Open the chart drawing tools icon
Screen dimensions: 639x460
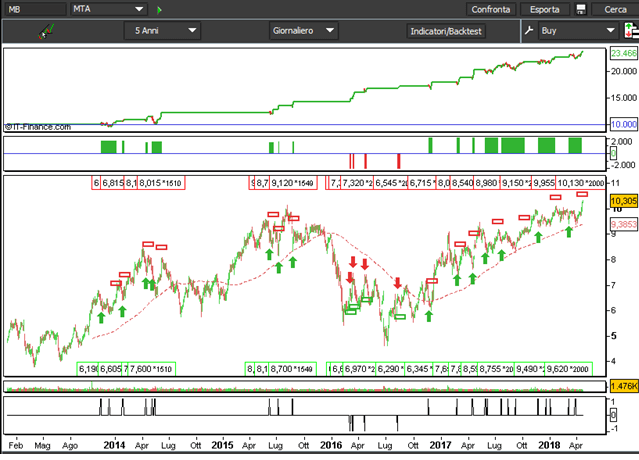(46, 31)
